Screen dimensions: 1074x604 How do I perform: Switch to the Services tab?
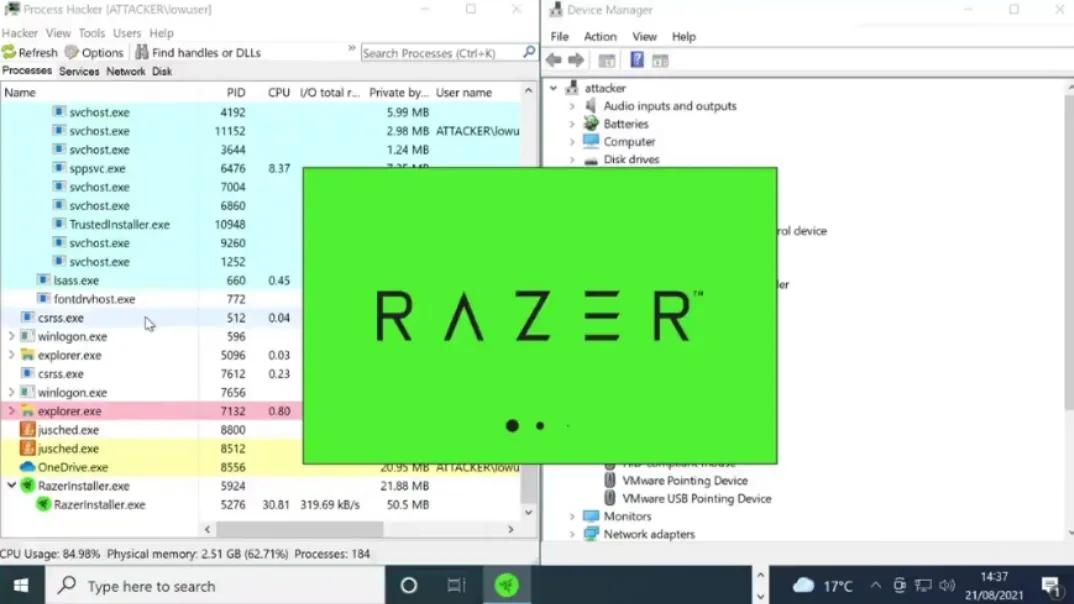pos(78,71)
